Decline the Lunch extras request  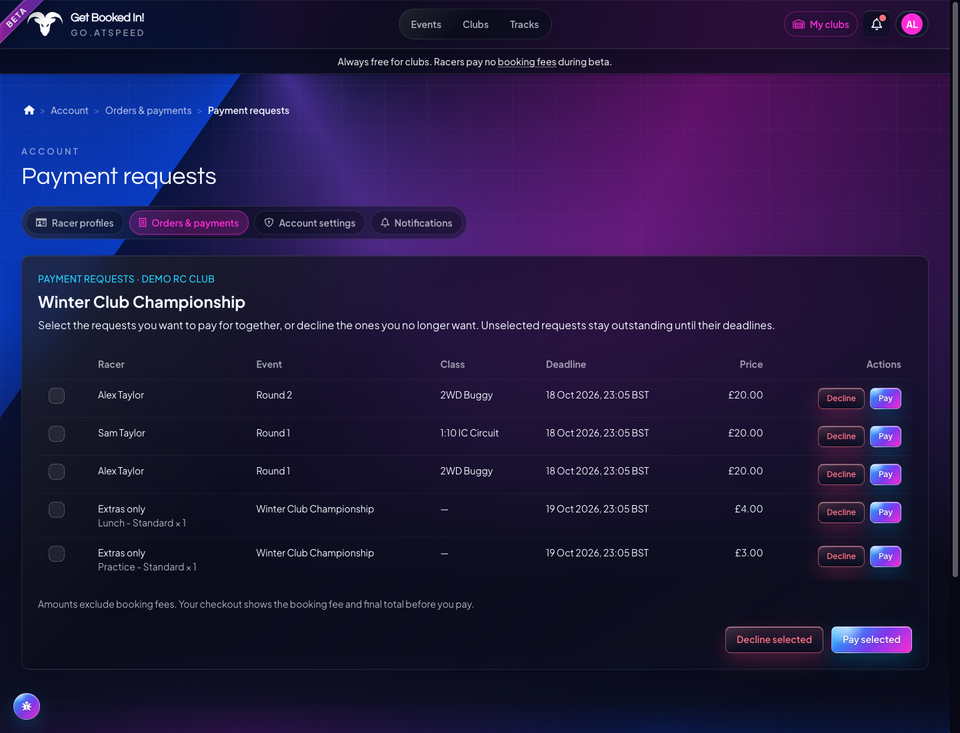[x=841, y=512]
